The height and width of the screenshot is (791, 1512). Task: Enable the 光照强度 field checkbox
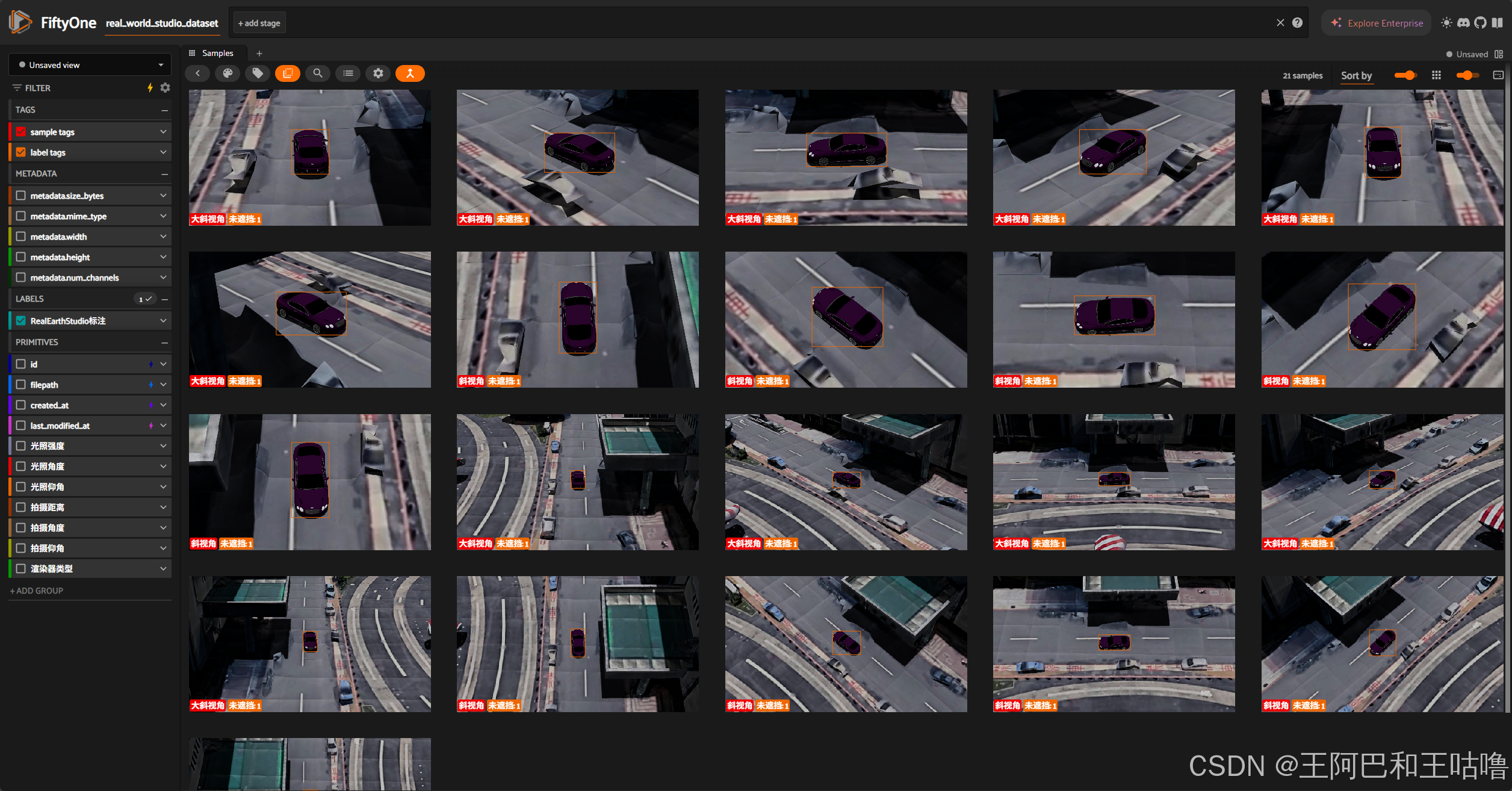tap(21, 446)
